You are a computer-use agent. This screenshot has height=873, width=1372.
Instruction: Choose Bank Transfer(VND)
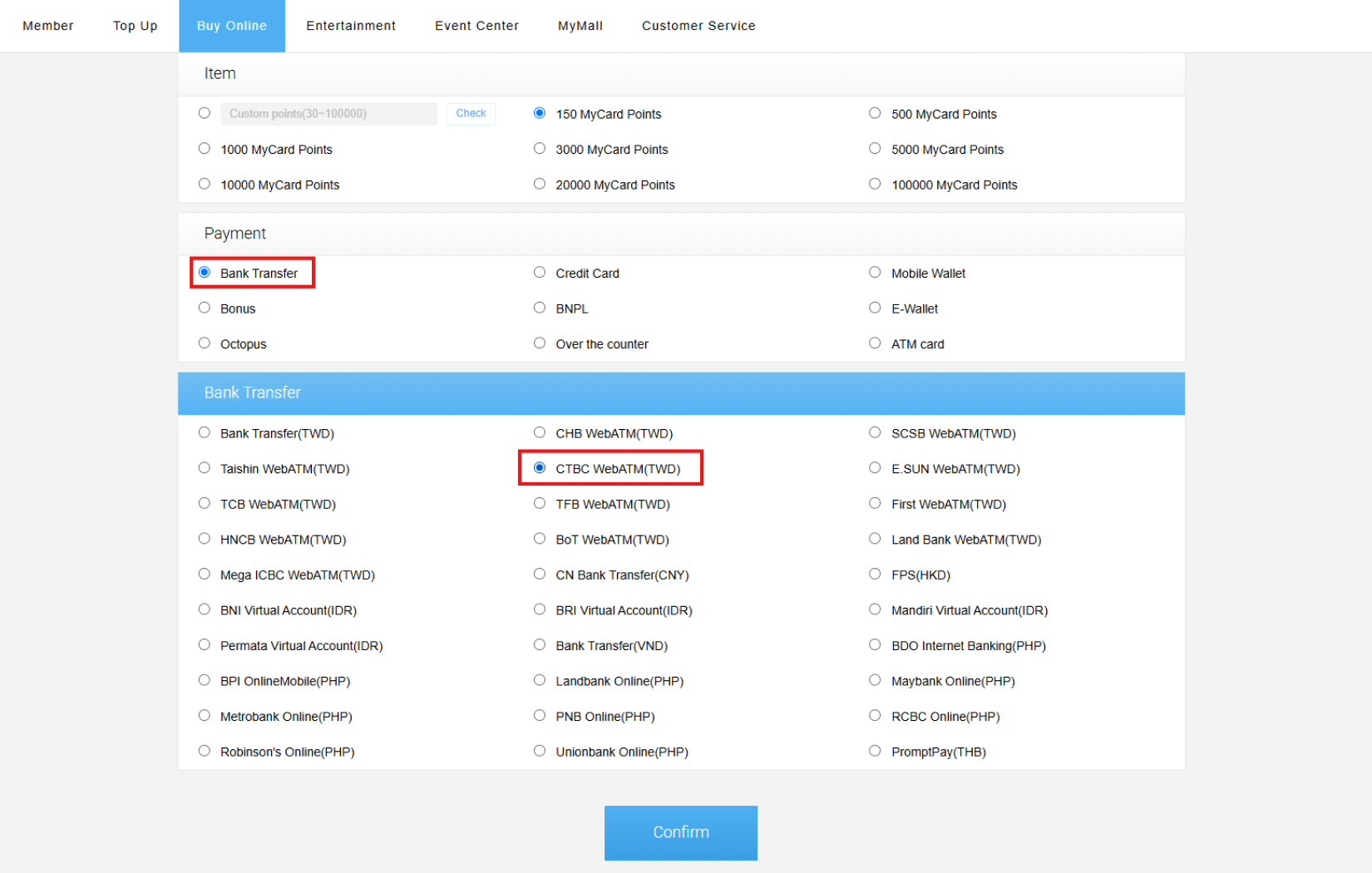[x=540, y=644]
